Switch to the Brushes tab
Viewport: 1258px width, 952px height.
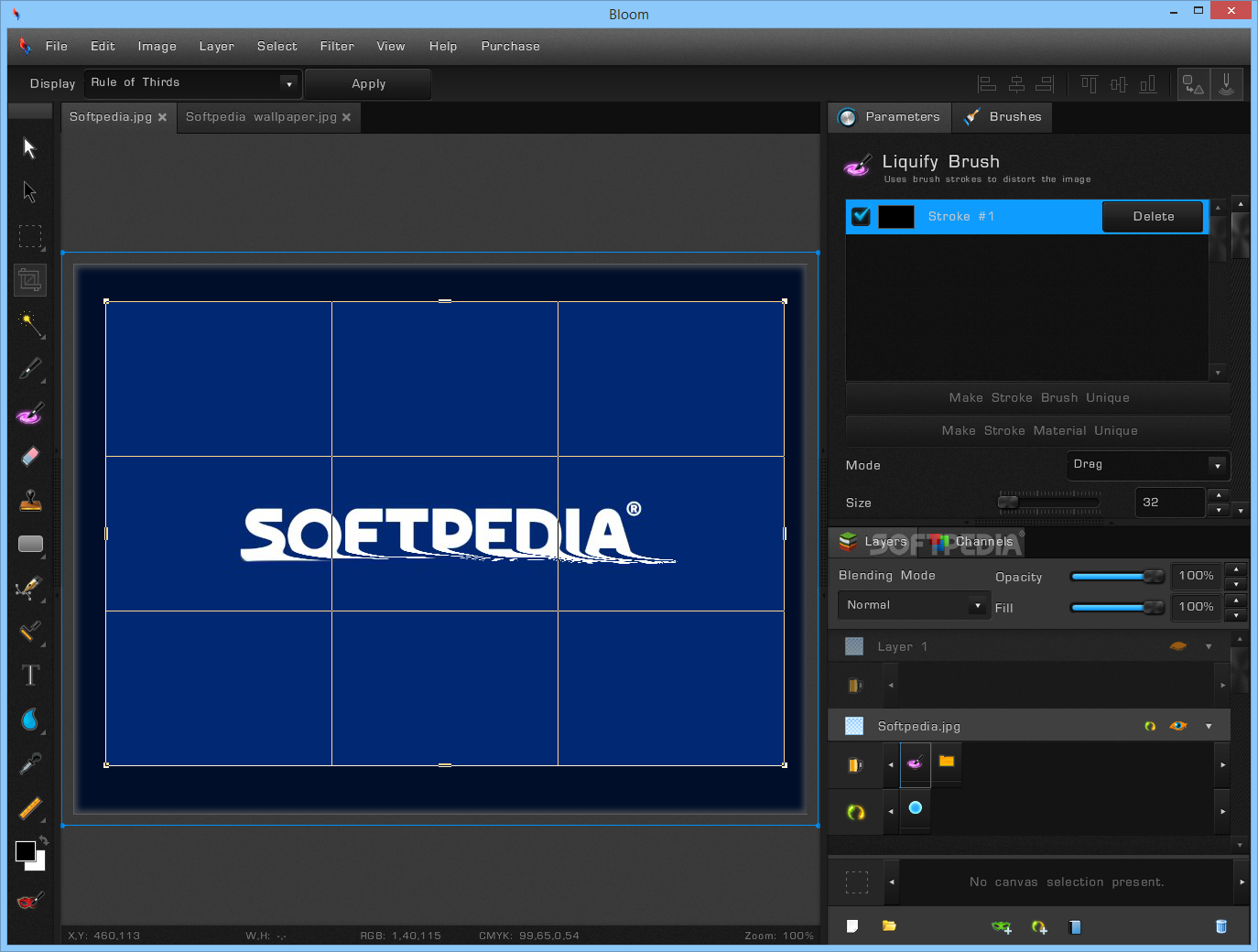pyautogui.click(x=1003, y=117)
